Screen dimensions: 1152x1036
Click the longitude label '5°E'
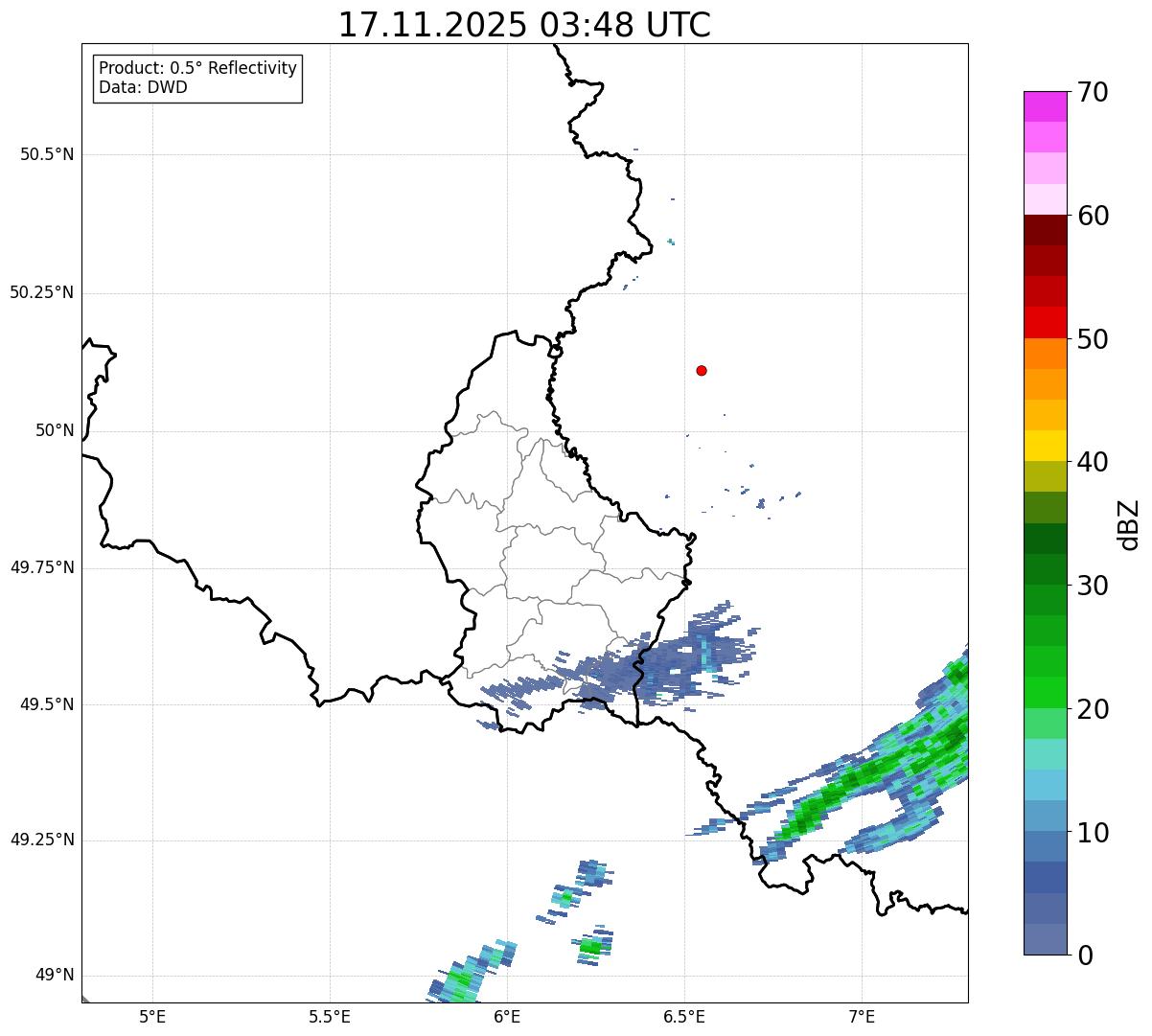point(152,1016)
